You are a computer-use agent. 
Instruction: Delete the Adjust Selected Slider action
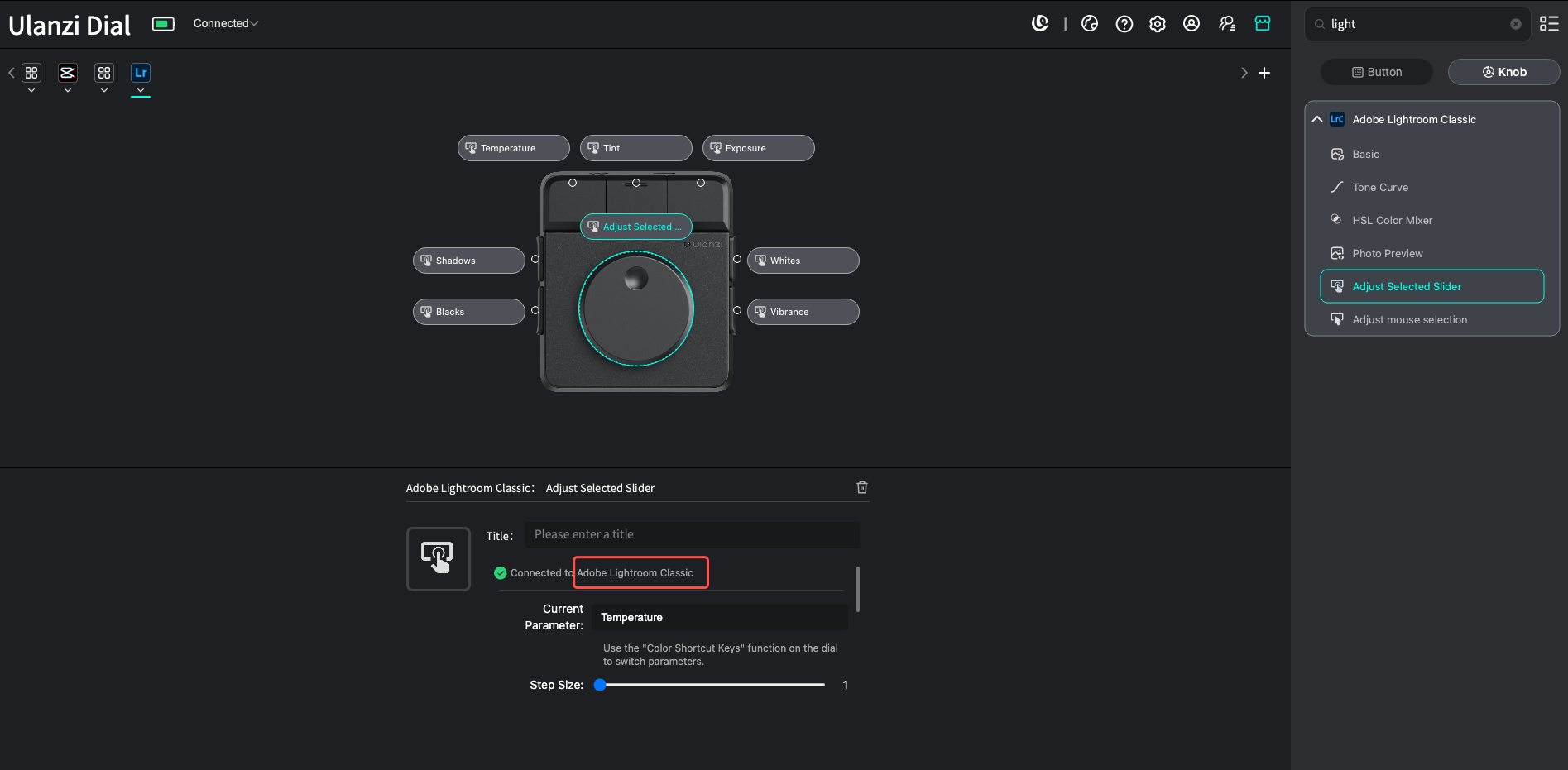click(x=862, y=487)
